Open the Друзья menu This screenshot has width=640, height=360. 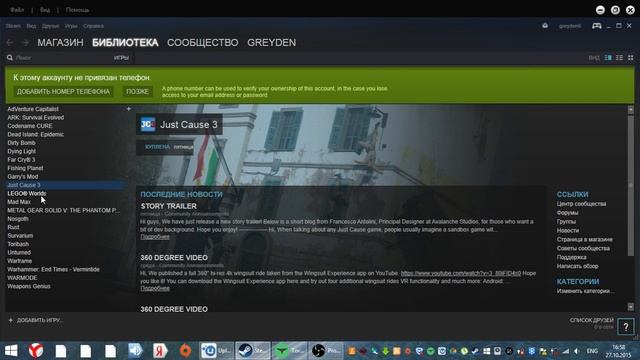[x=50, y=26]
